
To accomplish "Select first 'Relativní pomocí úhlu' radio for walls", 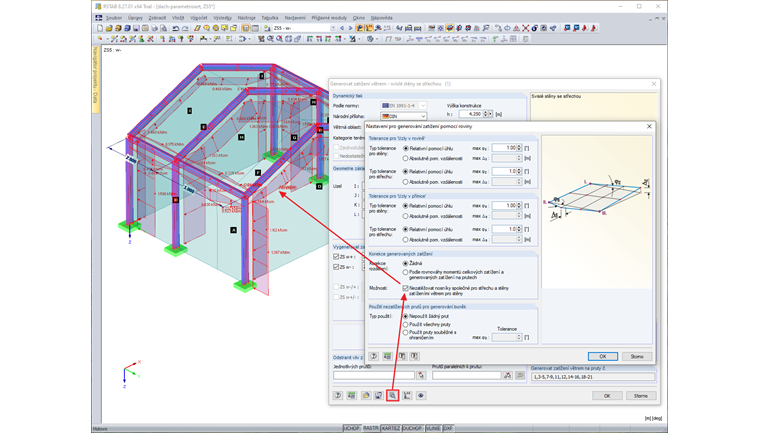I will click(406, 148).
